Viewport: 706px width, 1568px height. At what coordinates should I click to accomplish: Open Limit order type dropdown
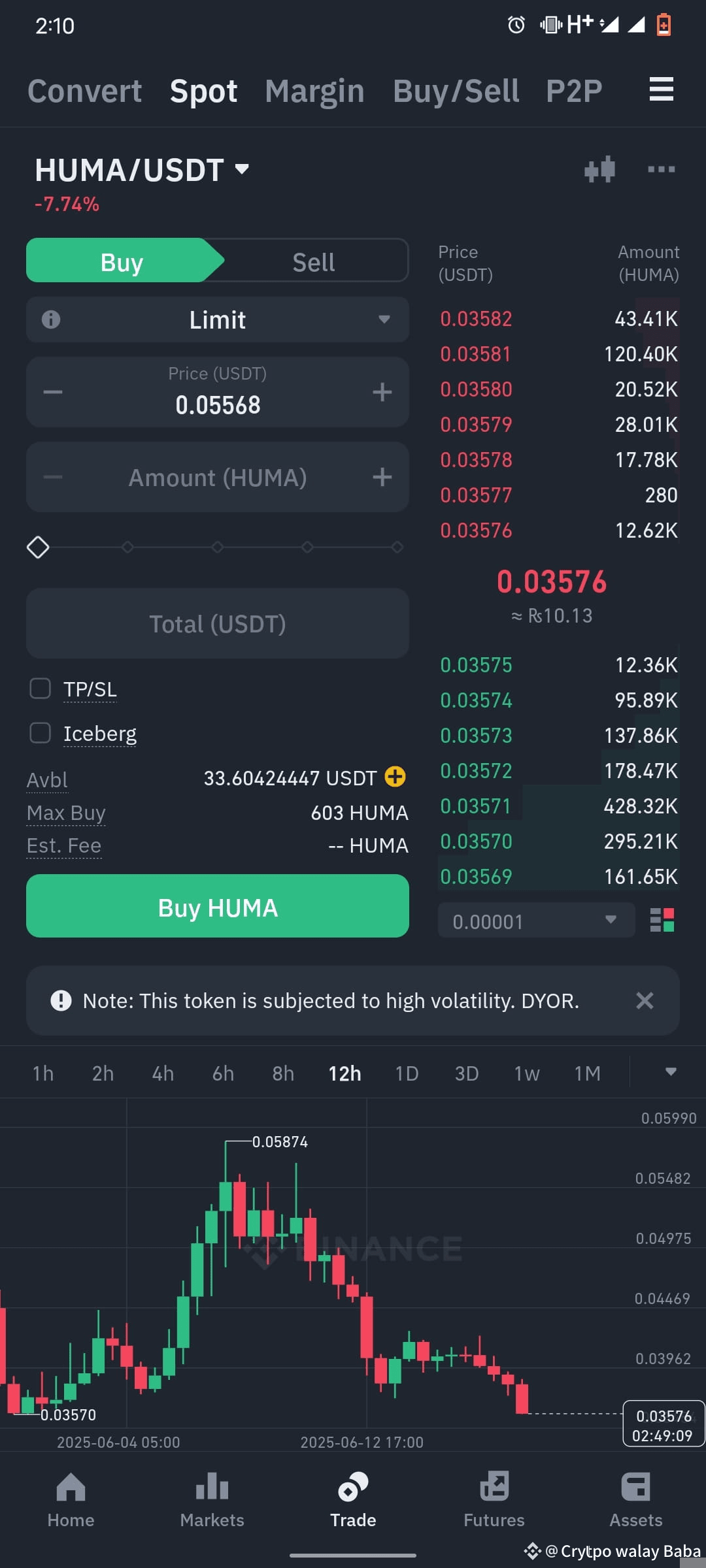pos(218,319)
